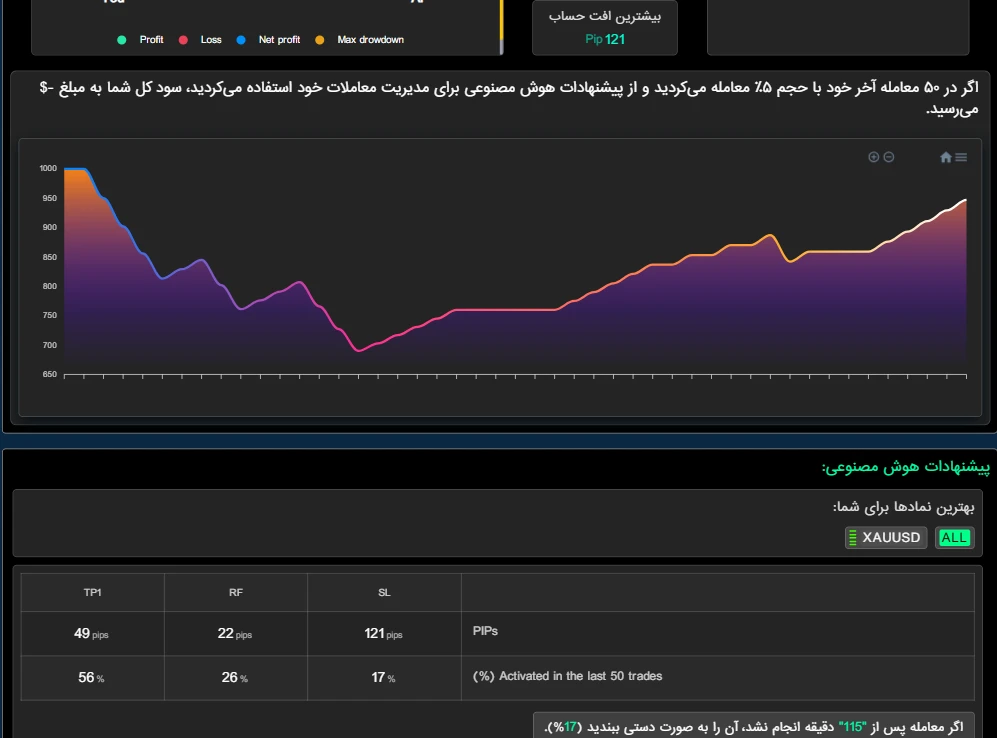This screenshot has height=738, width=997.
Task: Open the chart hamburger menu
Action: [961, 157]
